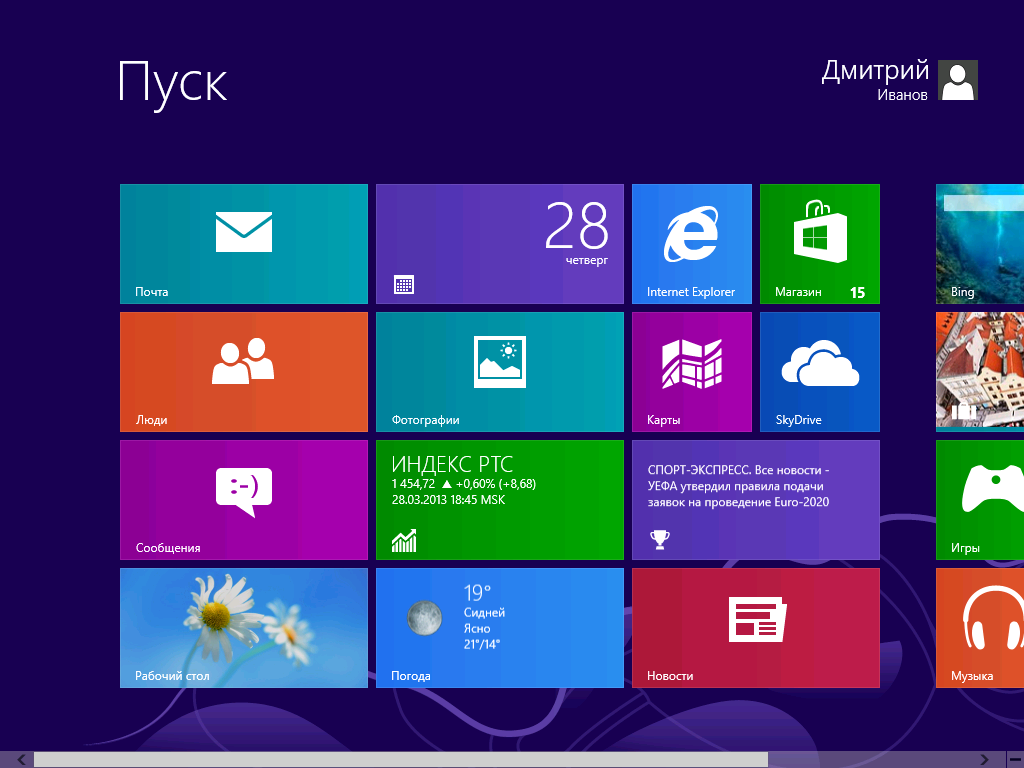Viewport: 1024px width, 768px height.
Task: Click the Дмитрий Иванов user name
Action: pos(875,80)
